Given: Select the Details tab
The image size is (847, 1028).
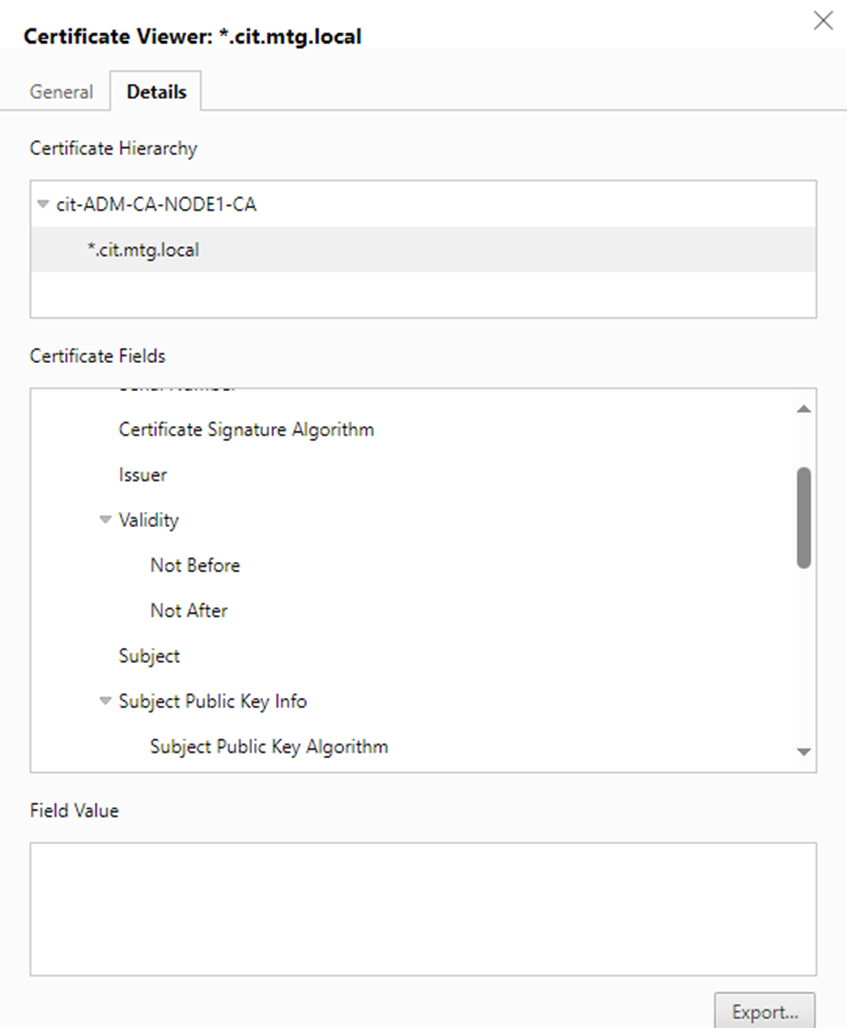Looking at the screenshot, I should click(156, 91).
